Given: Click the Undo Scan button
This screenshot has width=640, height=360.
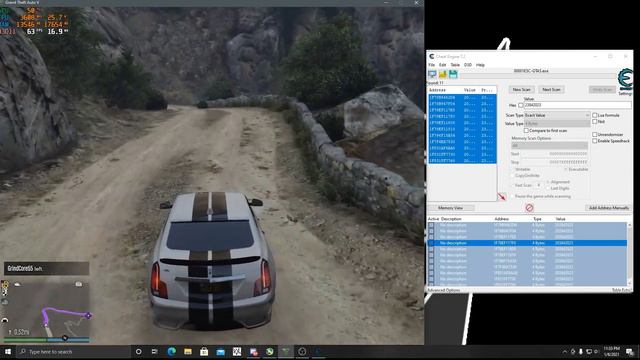Looking at the screenshot, I should tap(602, 89).
